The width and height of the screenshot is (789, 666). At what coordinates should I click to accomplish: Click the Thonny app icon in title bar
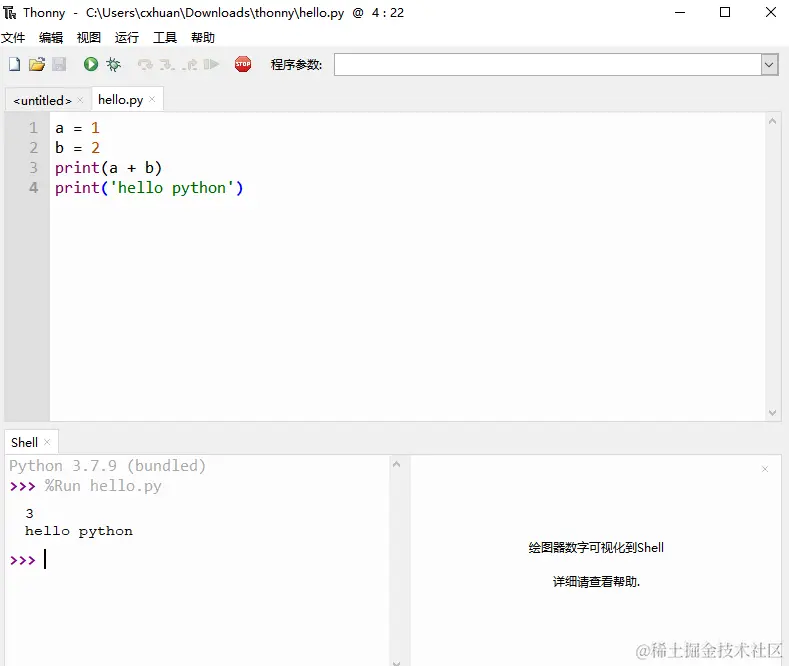point(10,13)
